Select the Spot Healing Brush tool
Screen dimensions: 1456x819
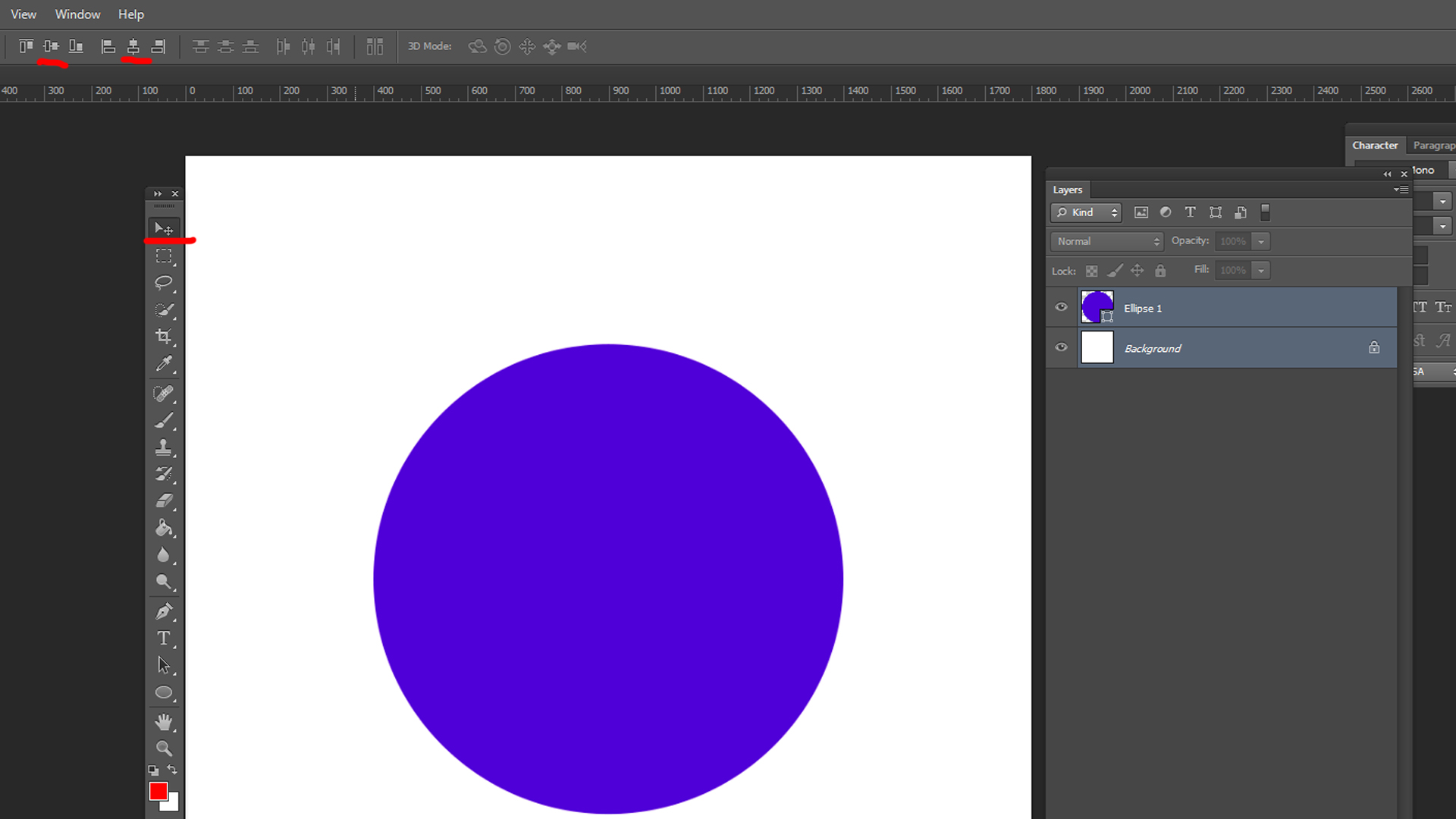coord(164,394)
